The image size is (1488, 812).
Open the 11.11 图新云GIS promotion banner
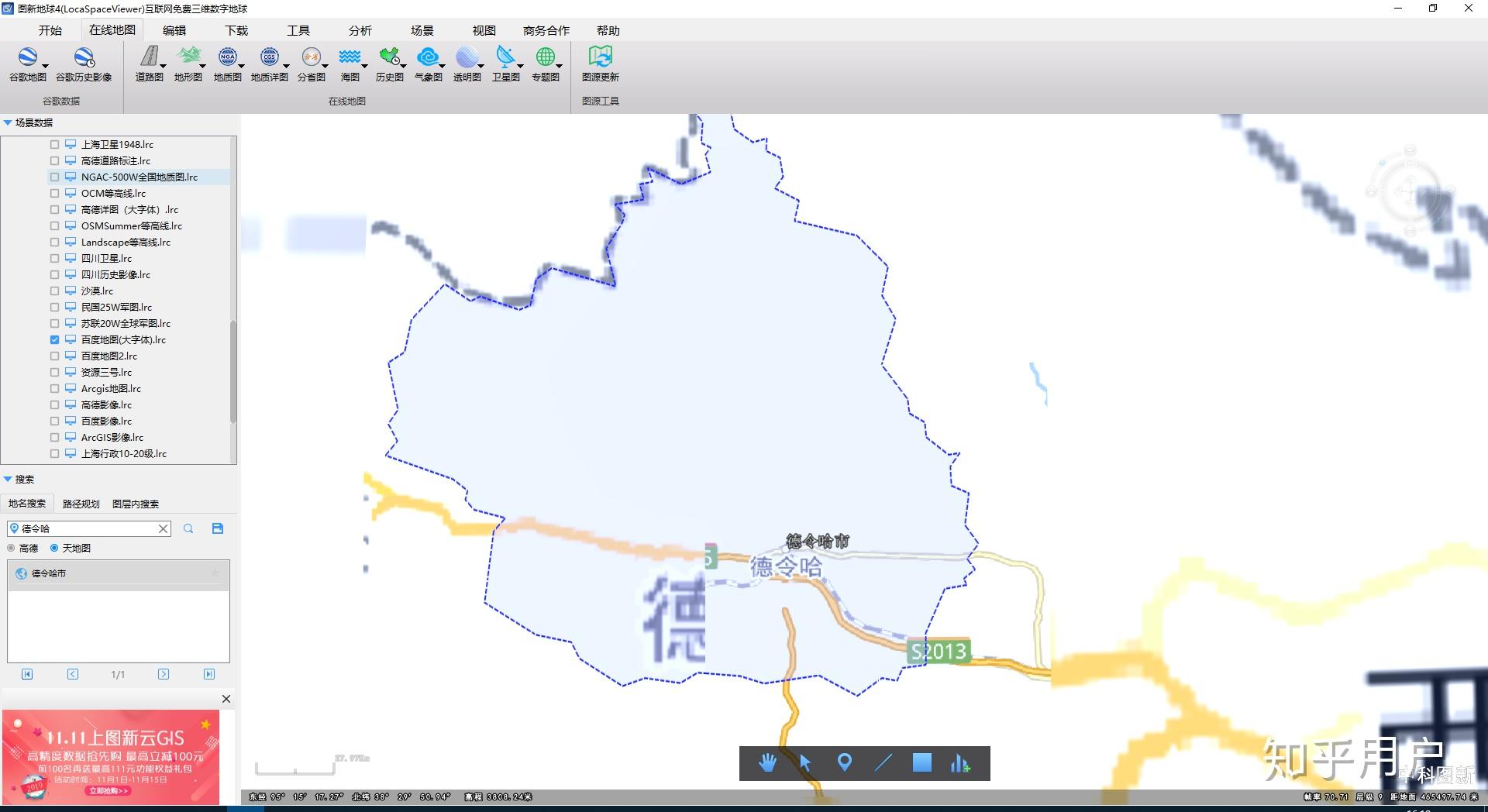[x=111, y=757]
